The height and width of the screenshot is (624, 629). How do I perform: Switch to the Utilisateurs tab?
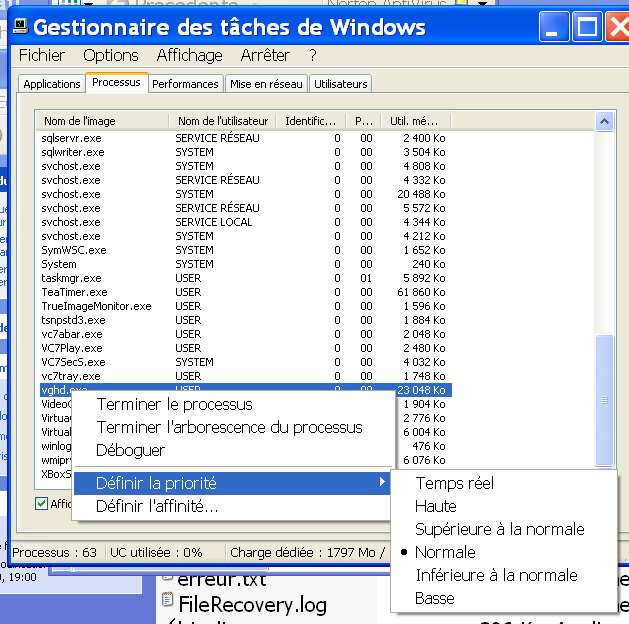(x=341, y=84)
